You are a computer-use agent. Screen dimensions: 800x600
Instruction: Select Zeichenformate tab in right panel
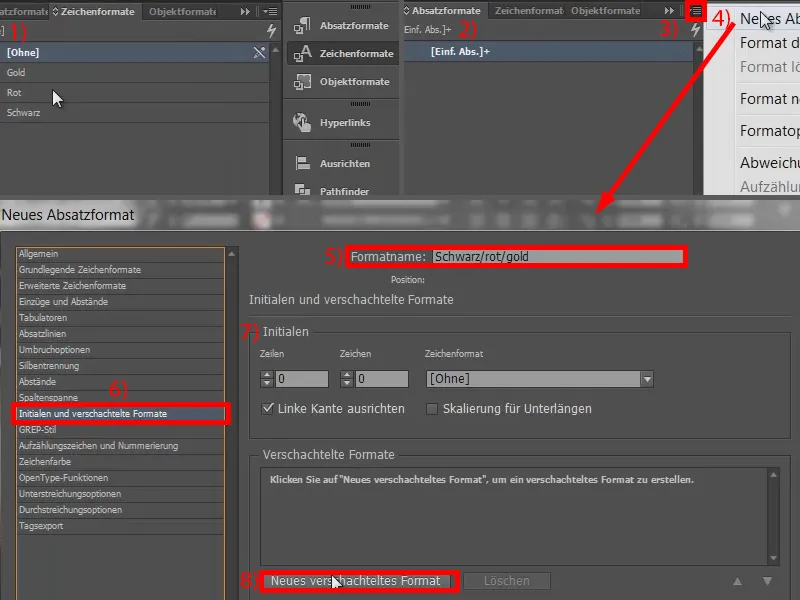pos(529,11)
